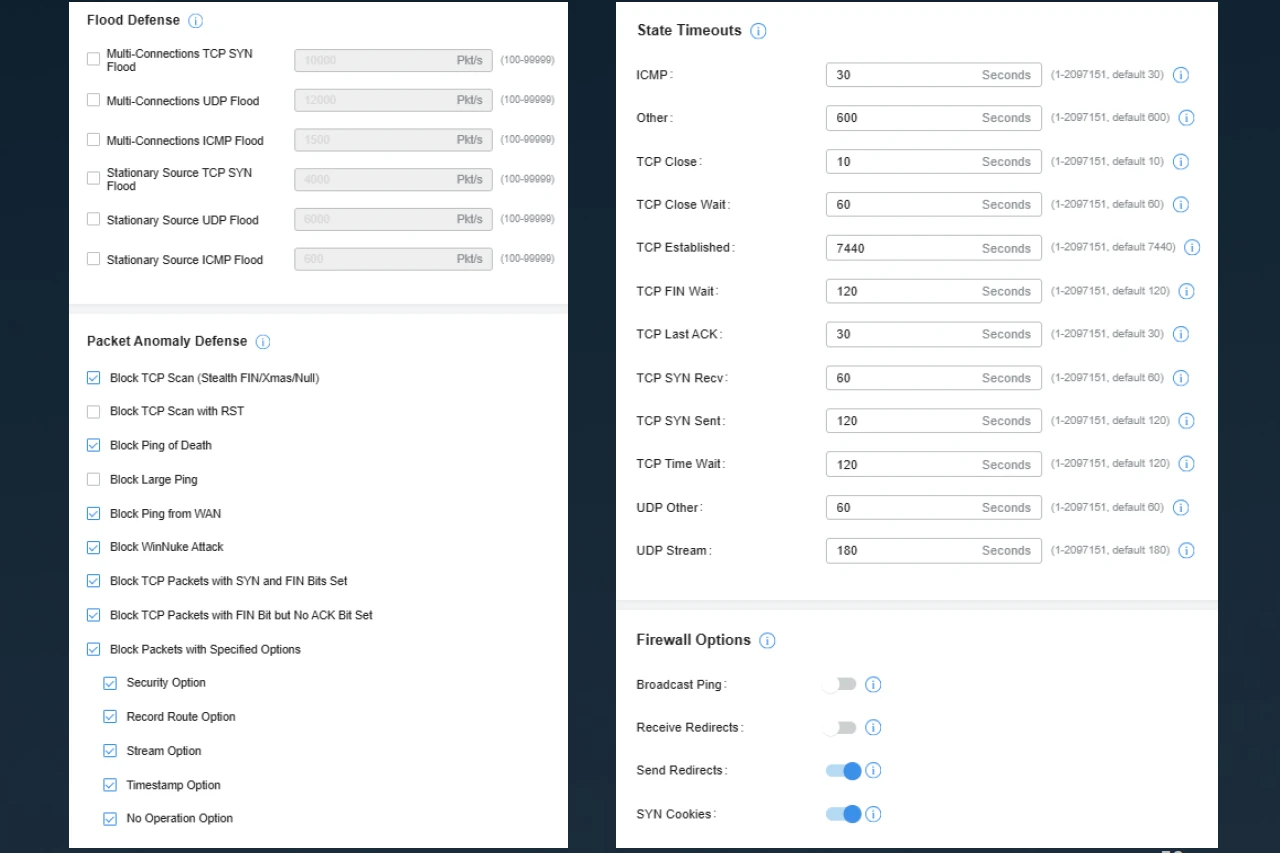Viewport: 1280px width, 853px height.
Task: Turn on the Broadcast Ping toggle
Action: (x=840, y=685)
